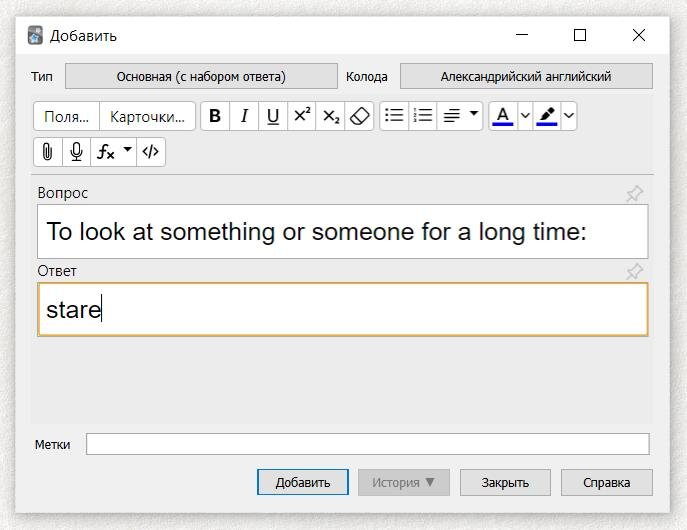Viewport: 687px width, 530px height.
Task: Toggle italic formatting
Action: [244, 116]
